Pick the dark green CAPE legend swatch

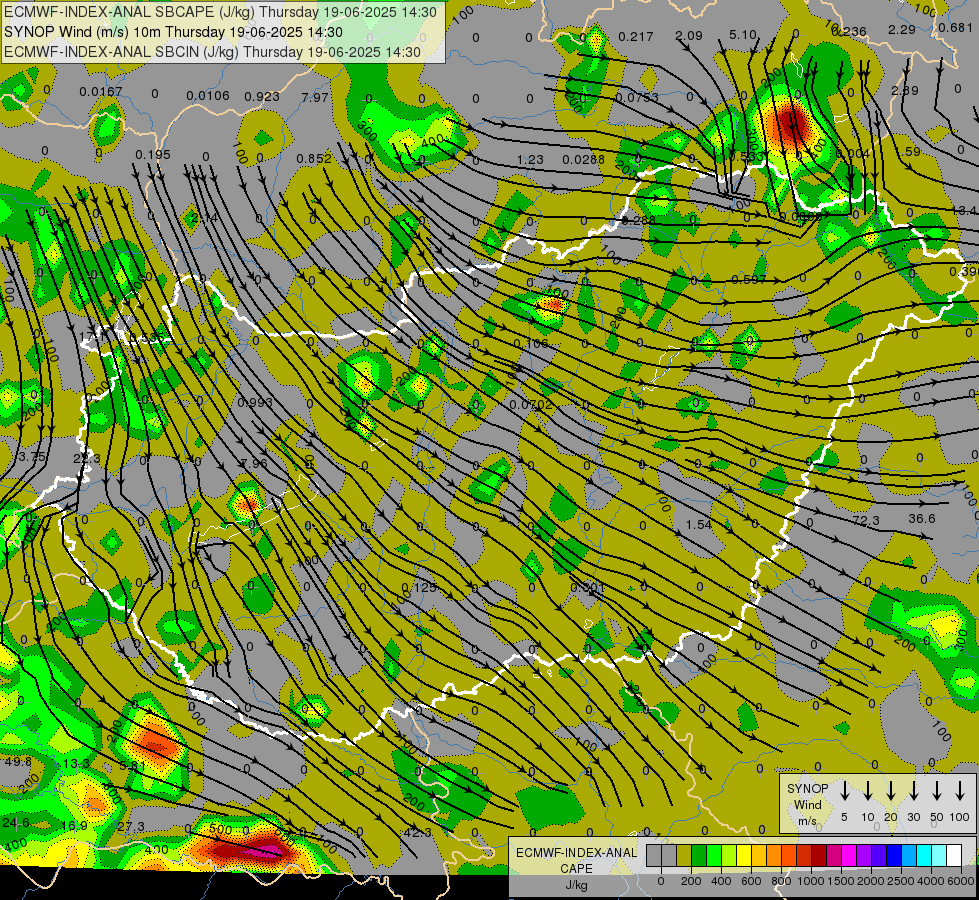(699, 855)
